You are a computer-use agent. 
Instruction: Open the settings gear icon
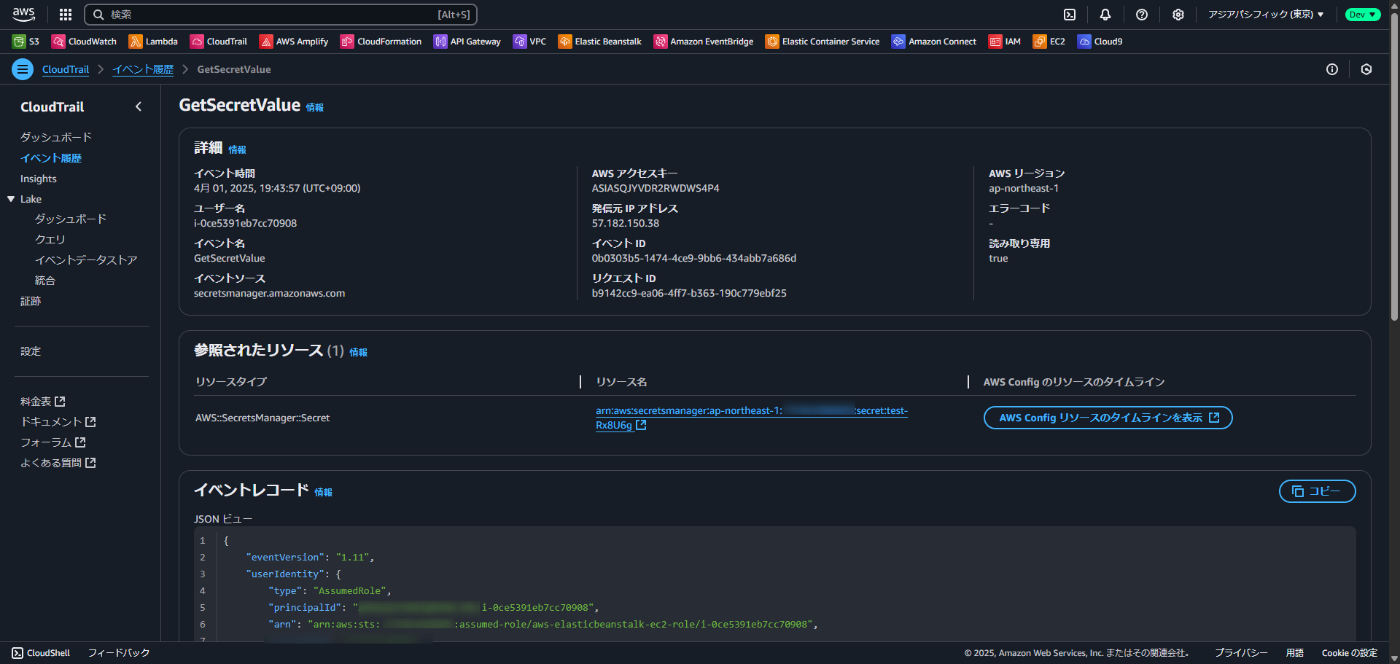tap(1178, 14)
